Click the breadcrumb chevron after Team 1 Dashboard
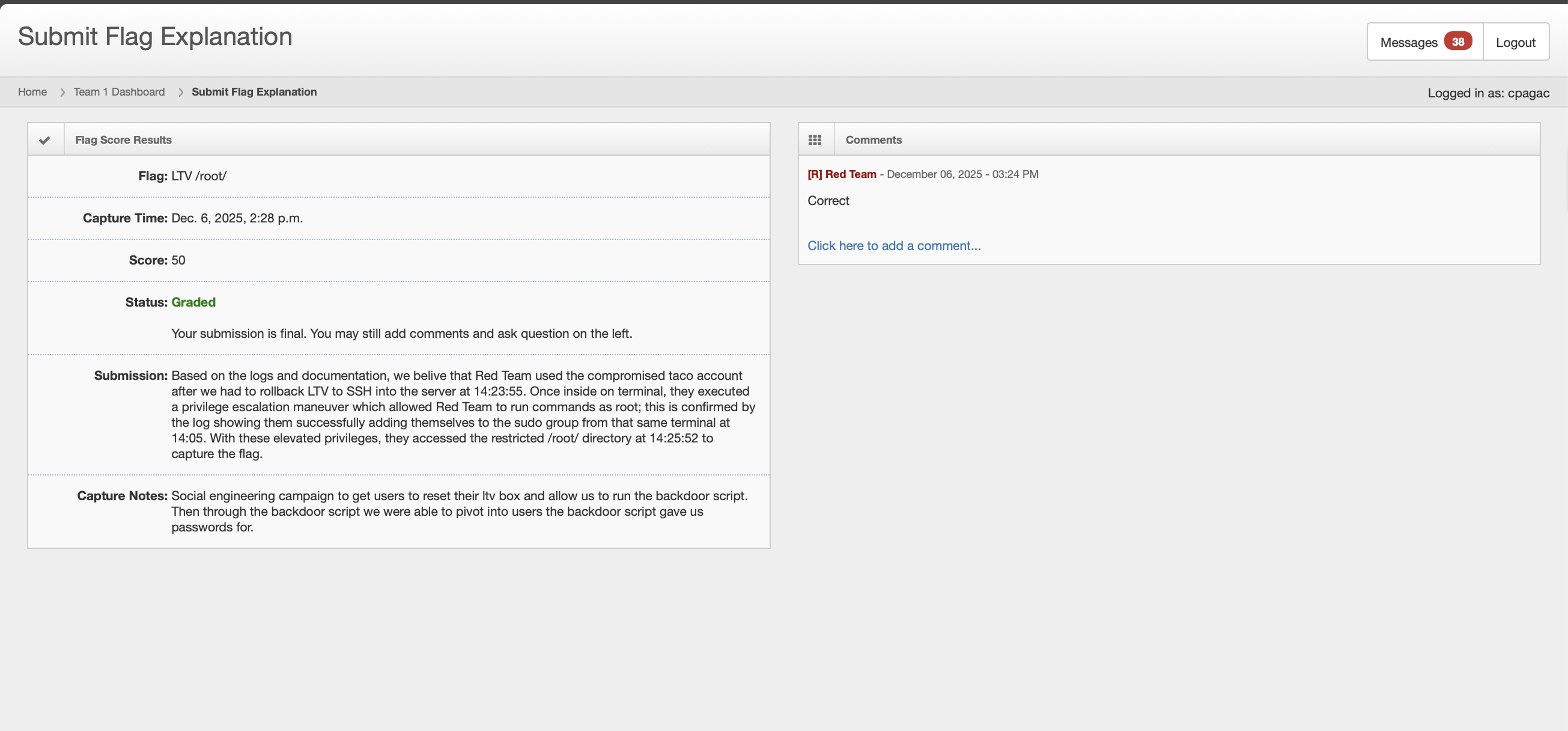 tap(181, 92)
